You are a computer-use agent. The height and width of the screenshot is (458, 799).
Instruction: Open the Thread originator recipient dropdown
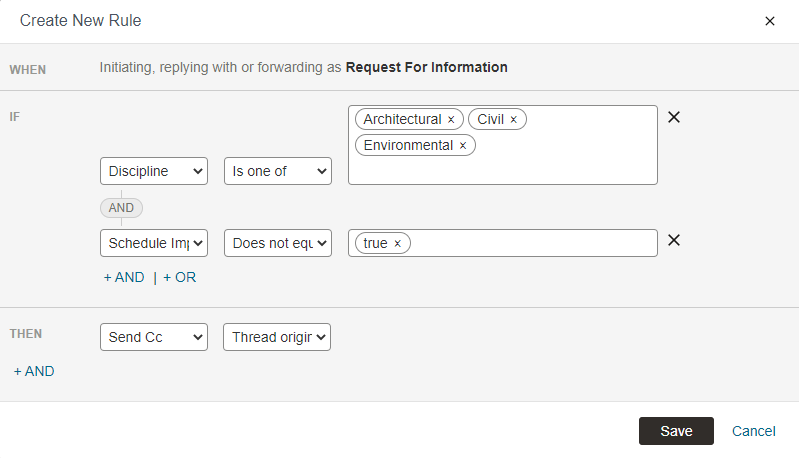pos(277,337)
